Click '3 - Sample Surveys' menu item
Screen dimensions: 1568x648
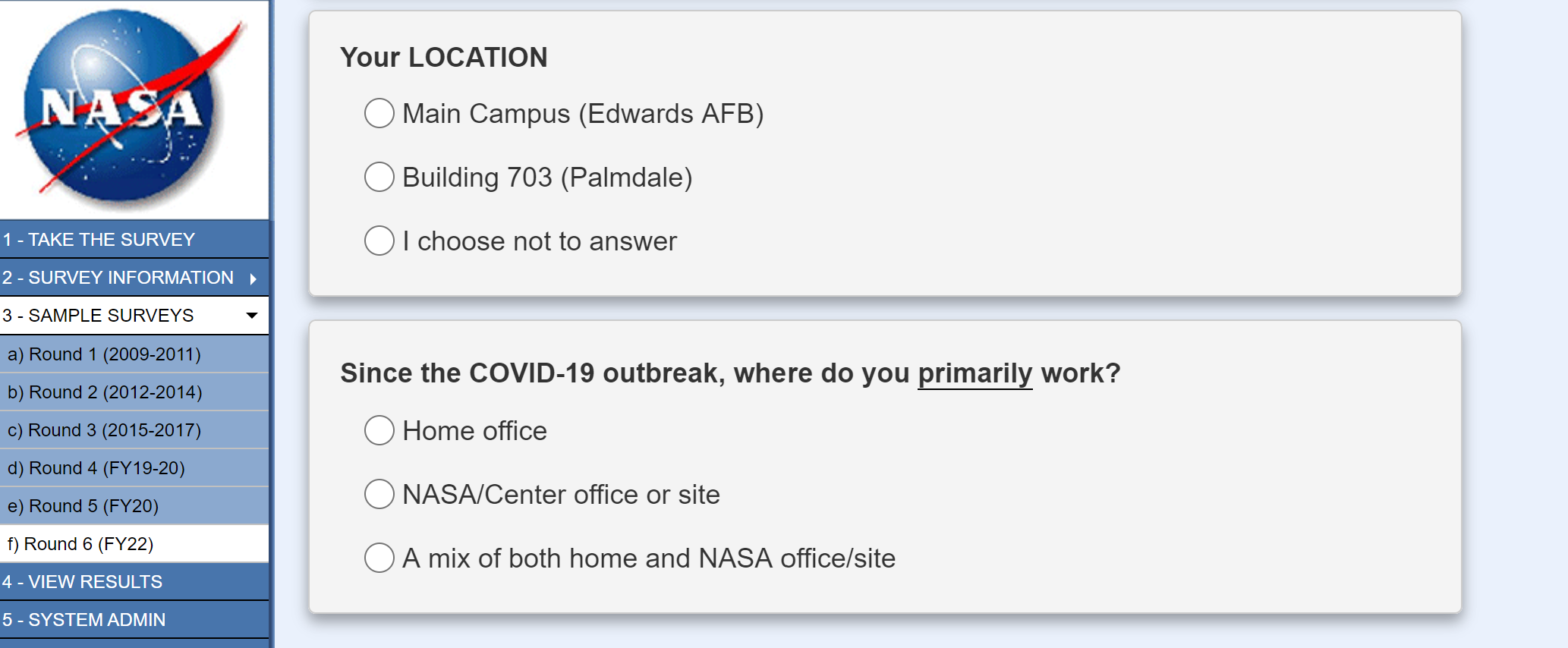(x=99, y=316)
